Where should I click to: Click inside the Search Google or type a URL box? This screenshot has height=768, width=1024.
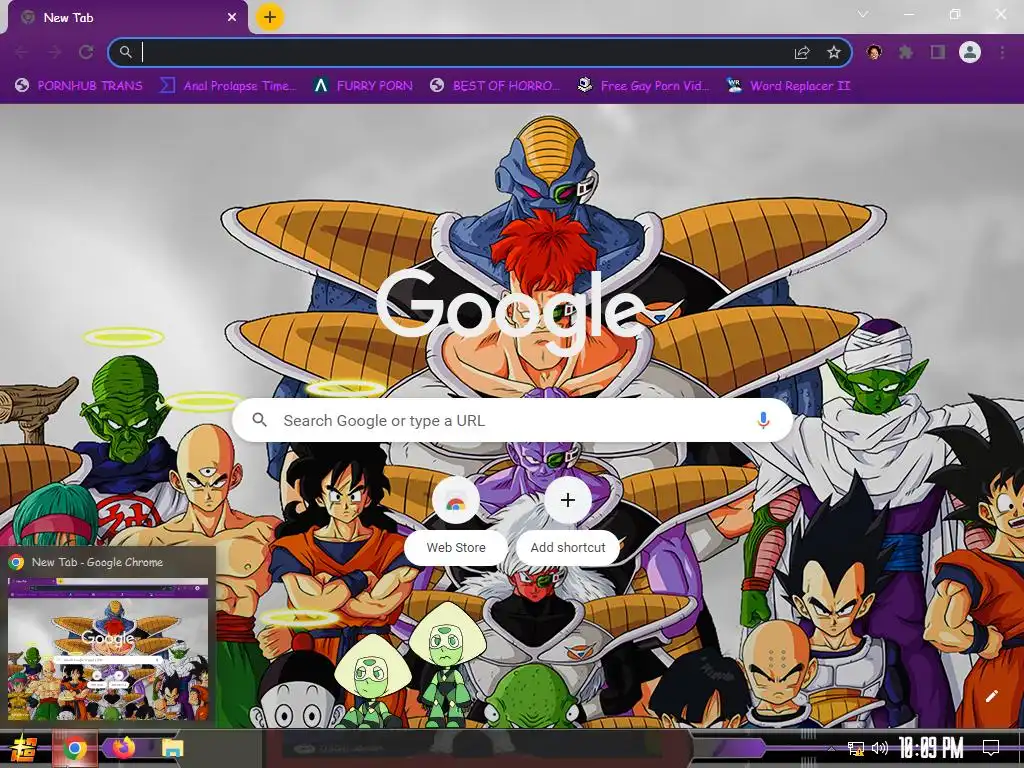(513, 420)
